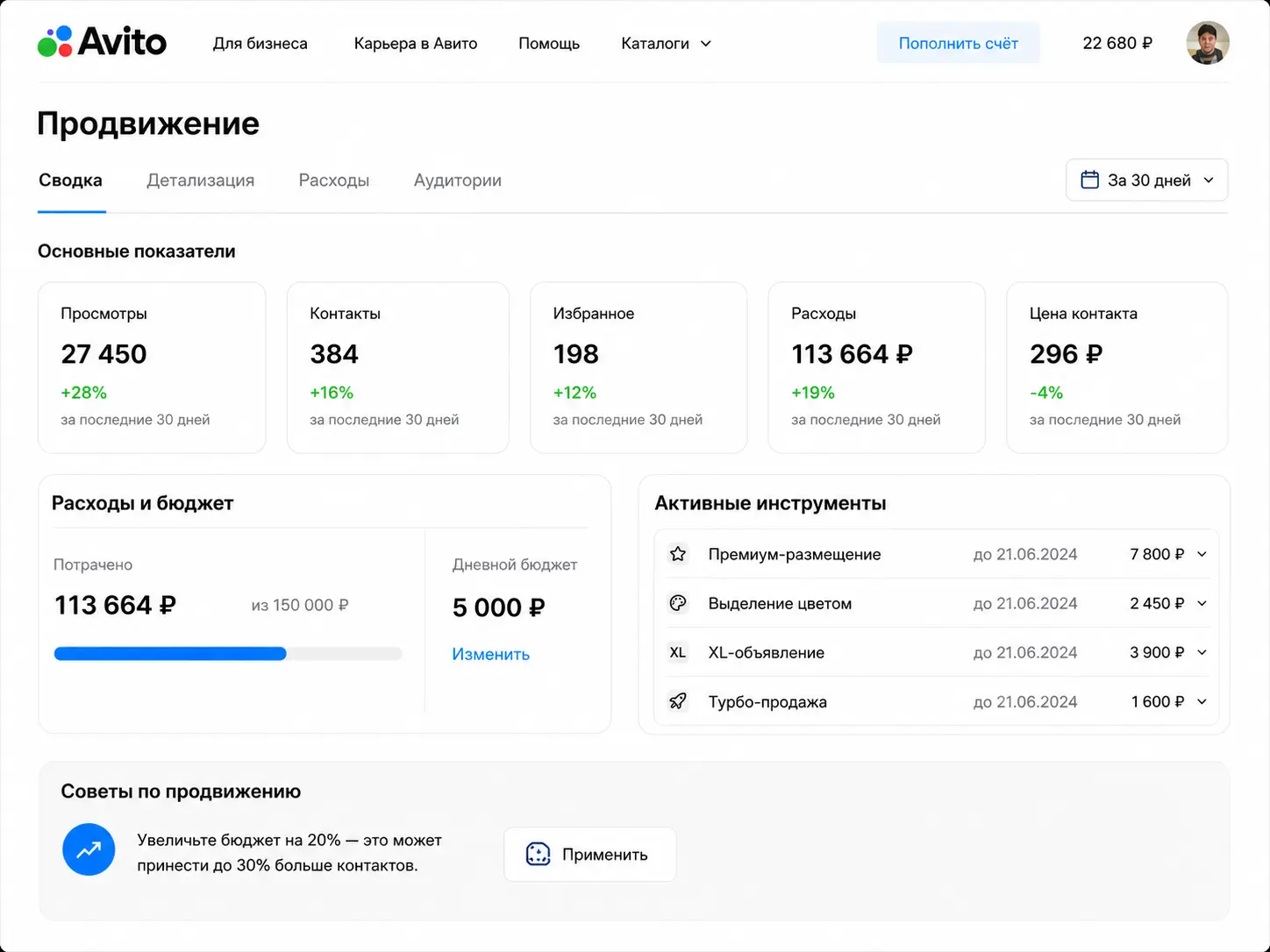The image size is (1270, 952).
Task: Click the rocket icon for Турбо-продажа
Action: (x=678, y=701)
